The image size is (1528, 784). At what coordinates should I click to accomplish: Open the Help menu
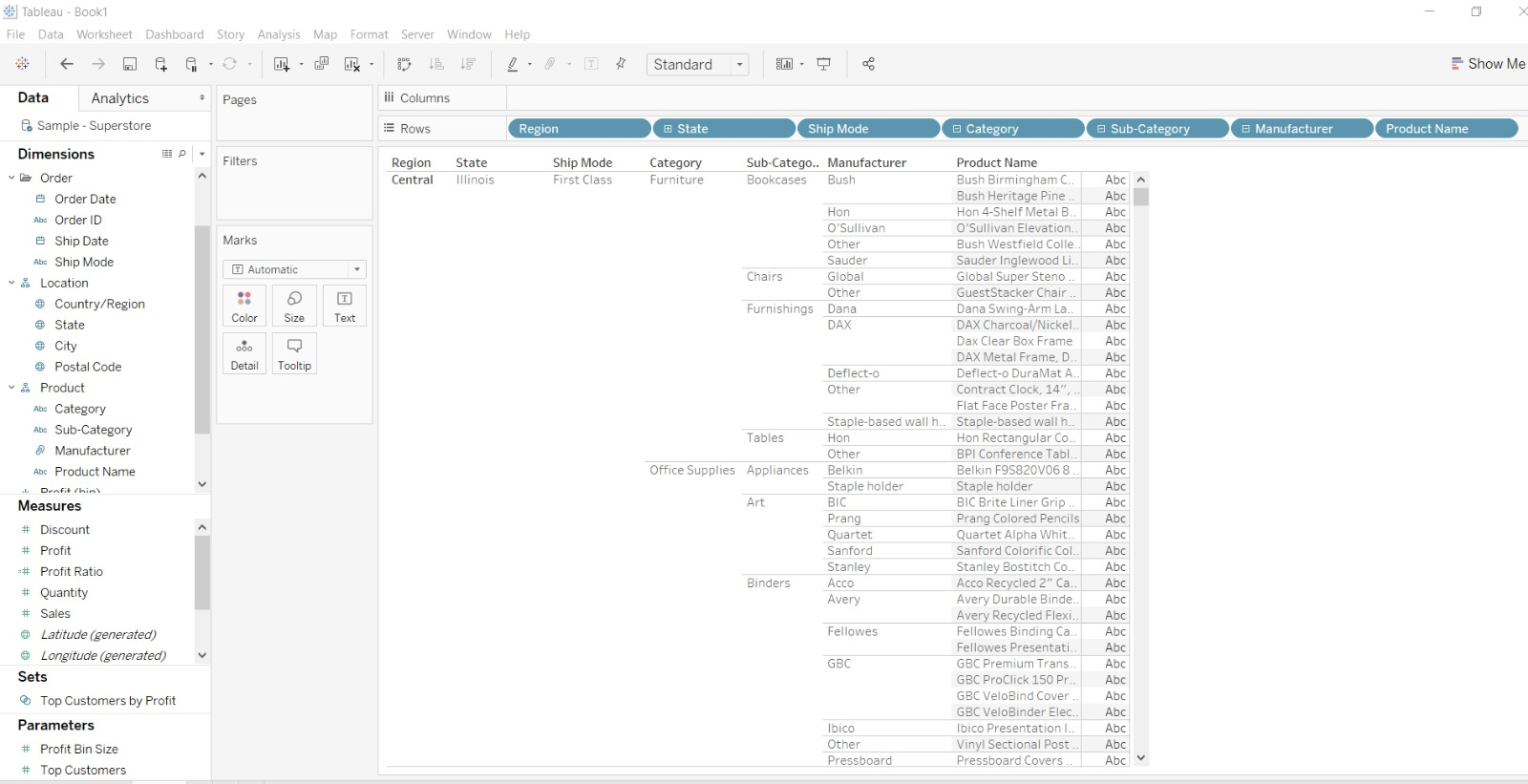(x=518, y=34)
